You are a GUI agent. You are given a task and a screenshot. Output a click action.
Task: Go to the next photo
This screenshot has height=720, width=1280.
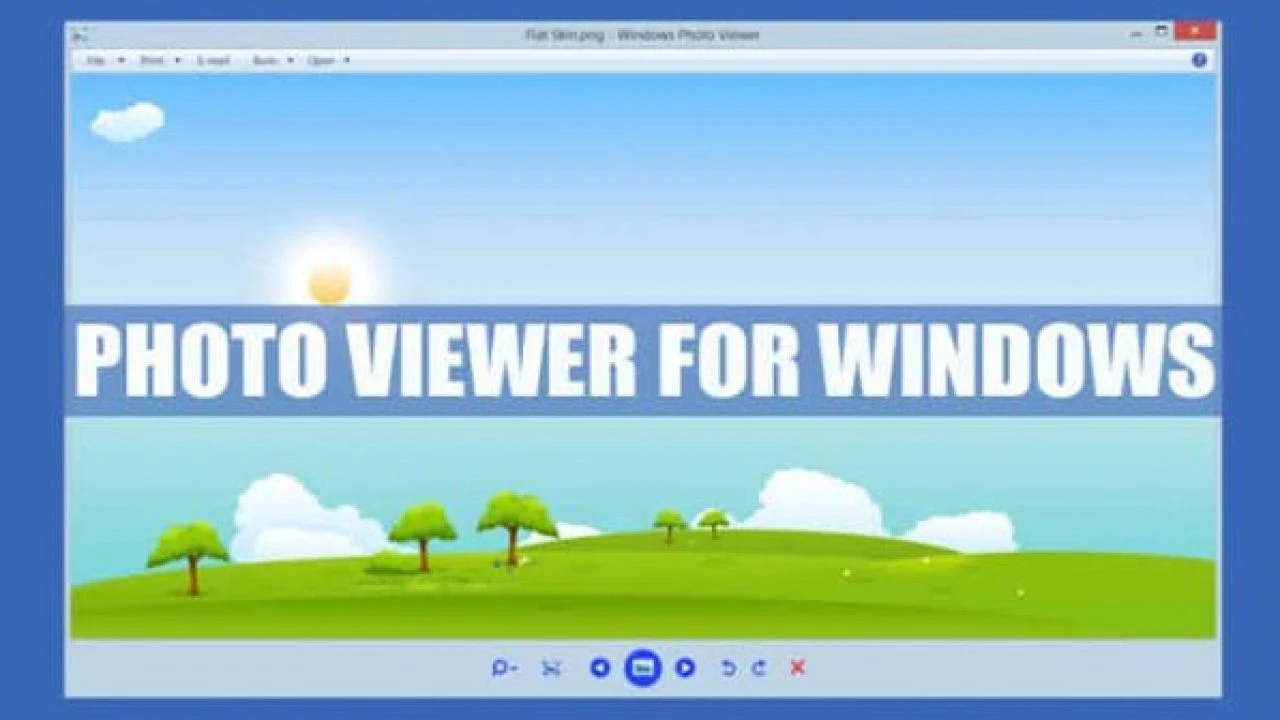click(685, 667)
